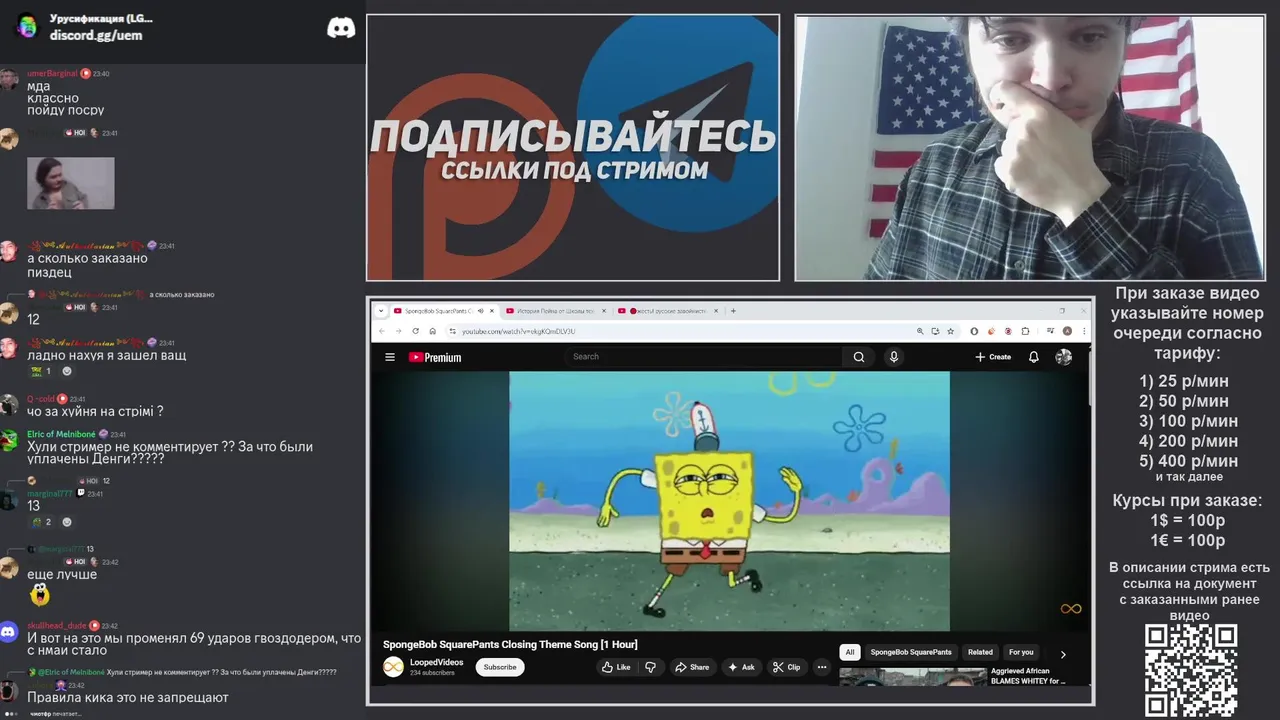
Task: Click the Clip scissors button
Action: pyautogui.click(x=786, y=667)
